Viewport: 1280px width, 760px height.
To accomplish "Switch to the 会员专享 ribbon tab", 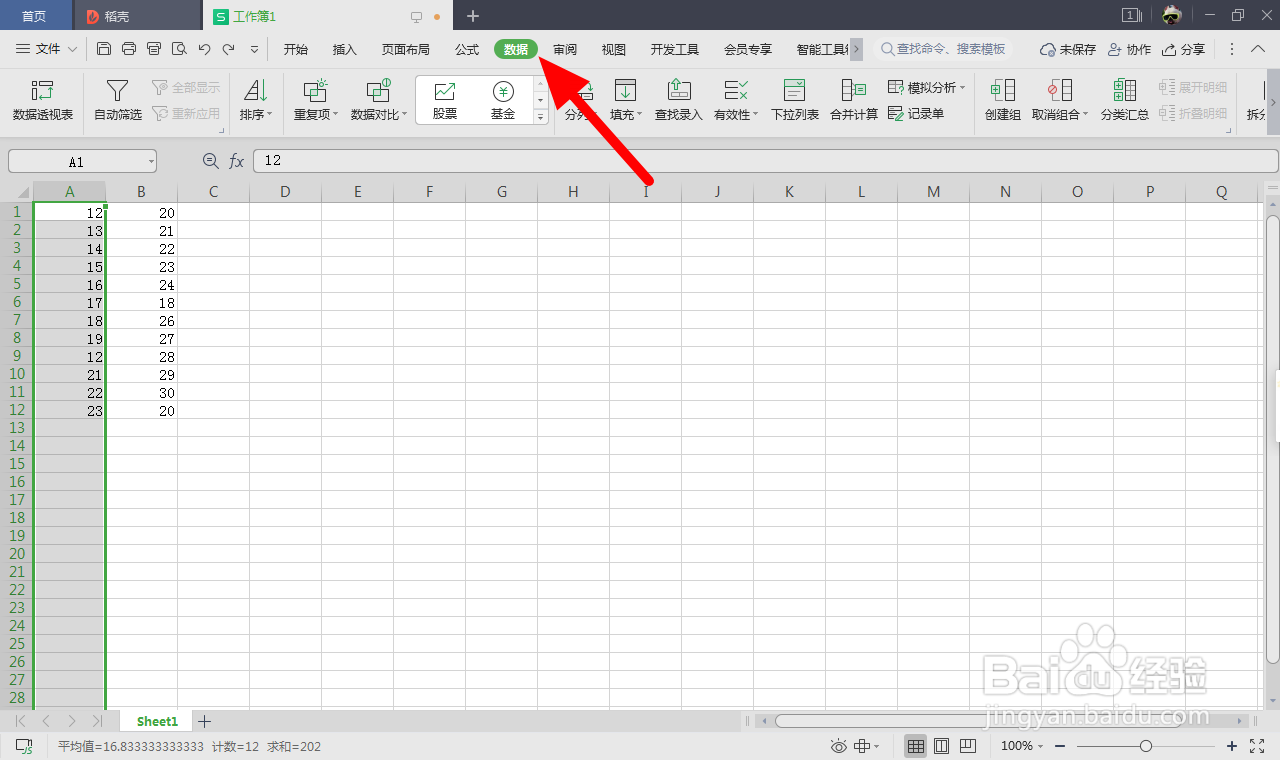I will [x=748, y=49].
